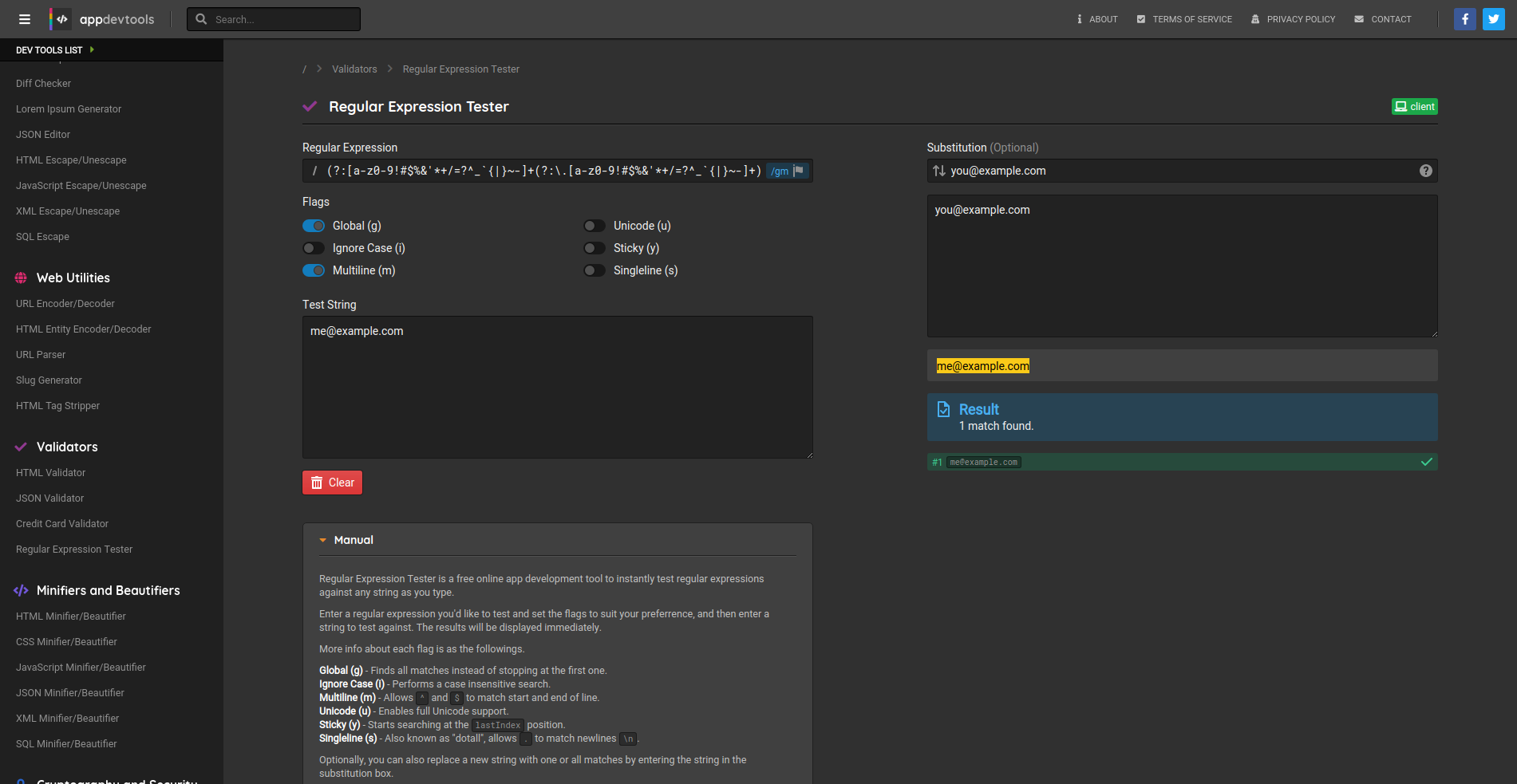This screenshot has width=1517, height=784.
Task: Turn on the Unicode (u) flag
Action: tap(595, 226)
